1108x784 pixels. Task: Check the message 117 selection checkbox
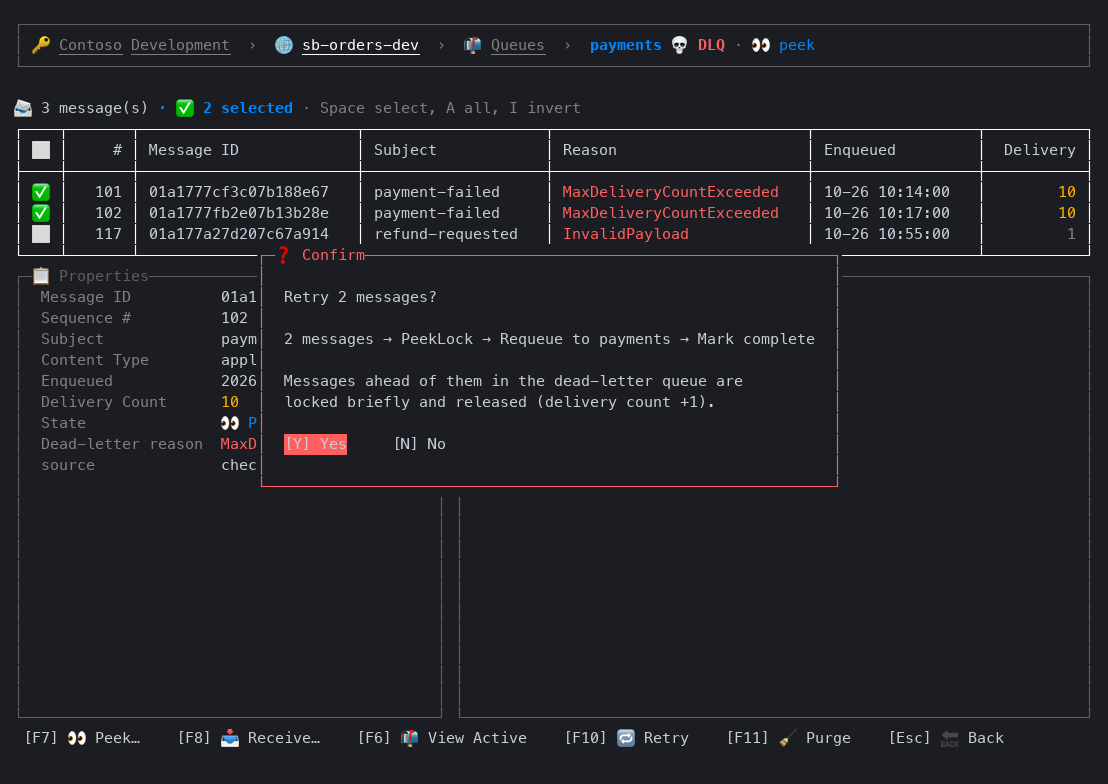click(41, 234)
